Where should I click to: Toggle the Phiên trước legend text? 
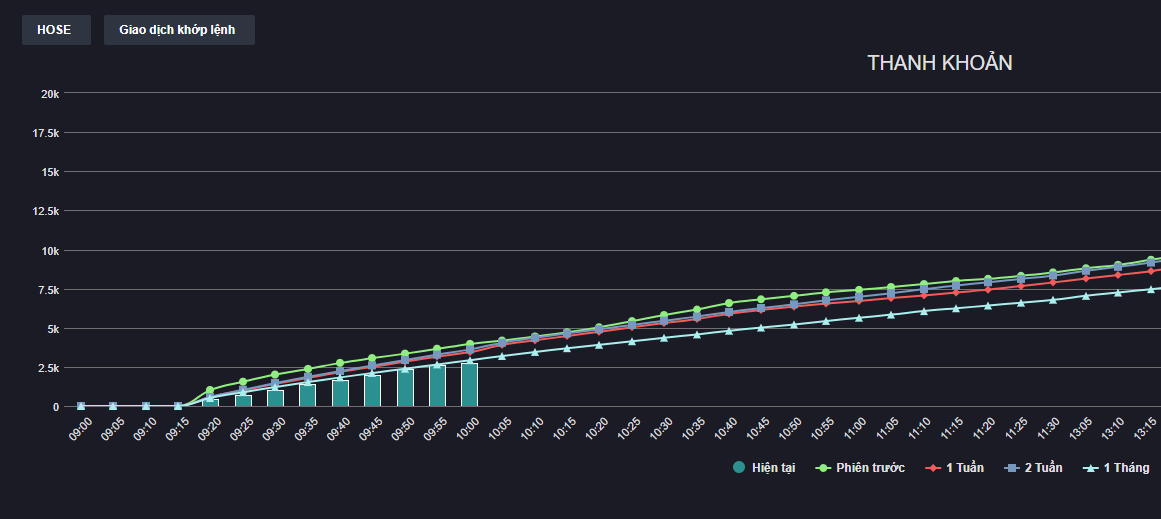870,468
